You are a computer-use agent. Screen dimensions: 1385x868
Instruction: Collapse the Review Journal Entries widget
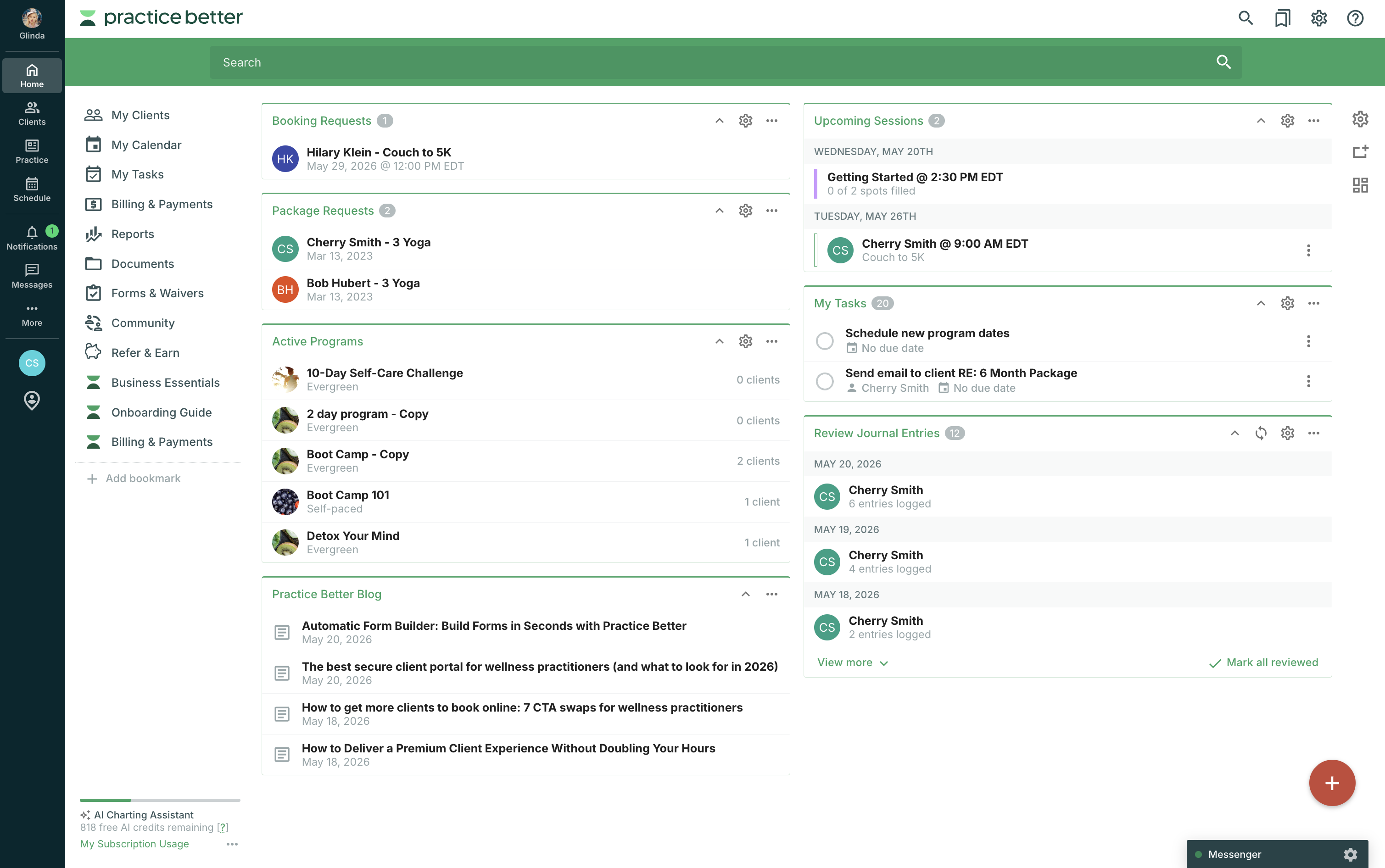click(1234, 434)
